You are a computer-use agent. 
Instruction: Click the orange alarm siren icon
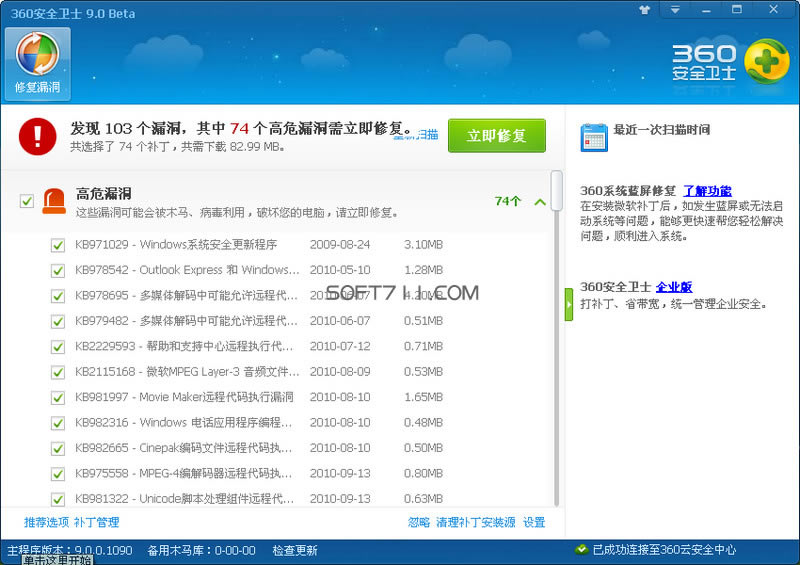pos(54,201)
